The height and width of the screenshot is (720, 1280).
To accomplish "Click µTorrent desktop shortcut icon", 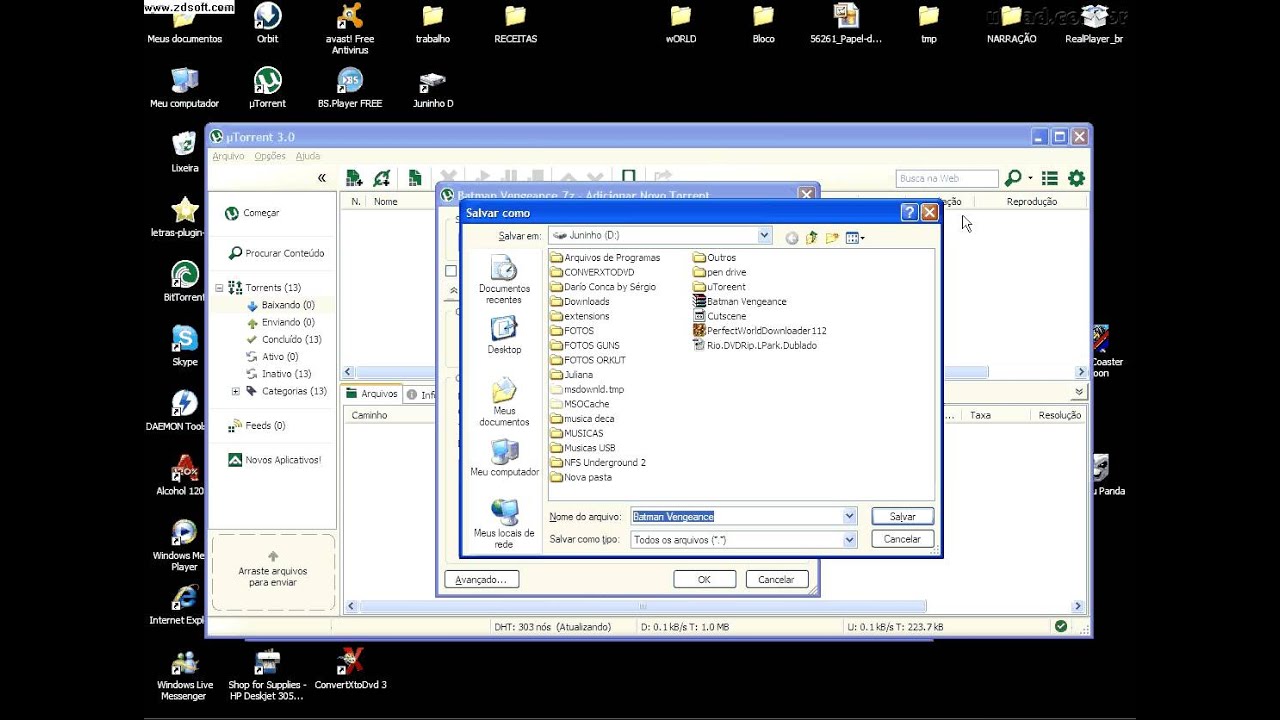I will 267,88.
